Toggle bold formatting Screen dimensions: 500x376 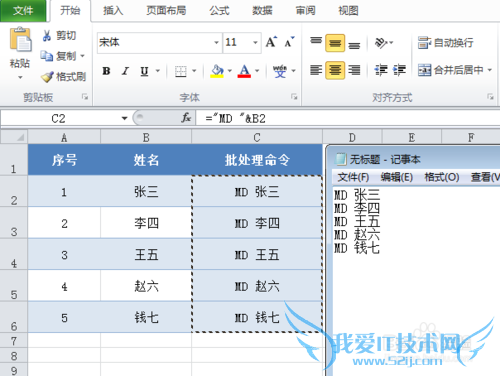[x=106, y=71]
